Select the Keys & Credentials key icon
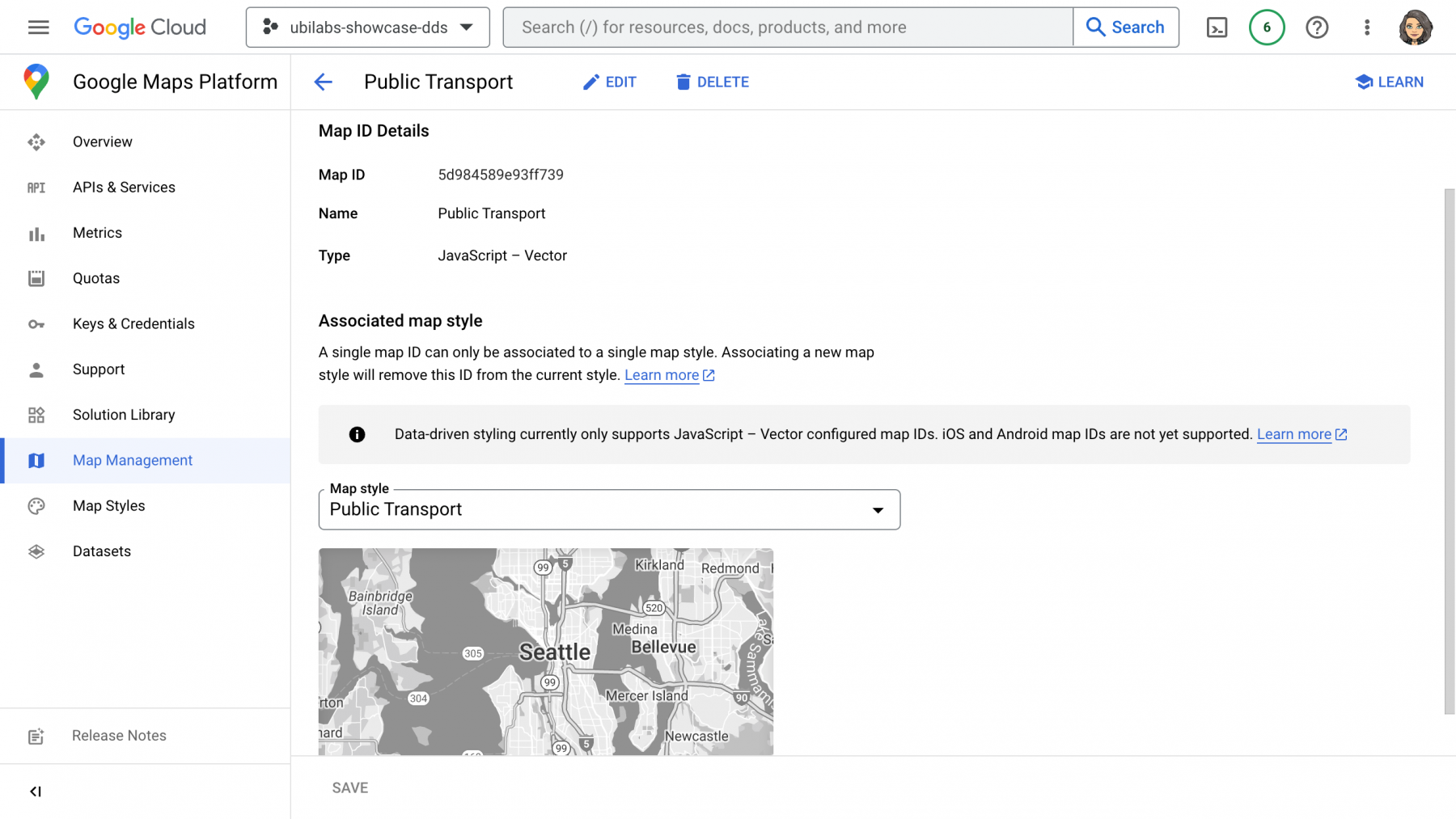 [36, 323]
